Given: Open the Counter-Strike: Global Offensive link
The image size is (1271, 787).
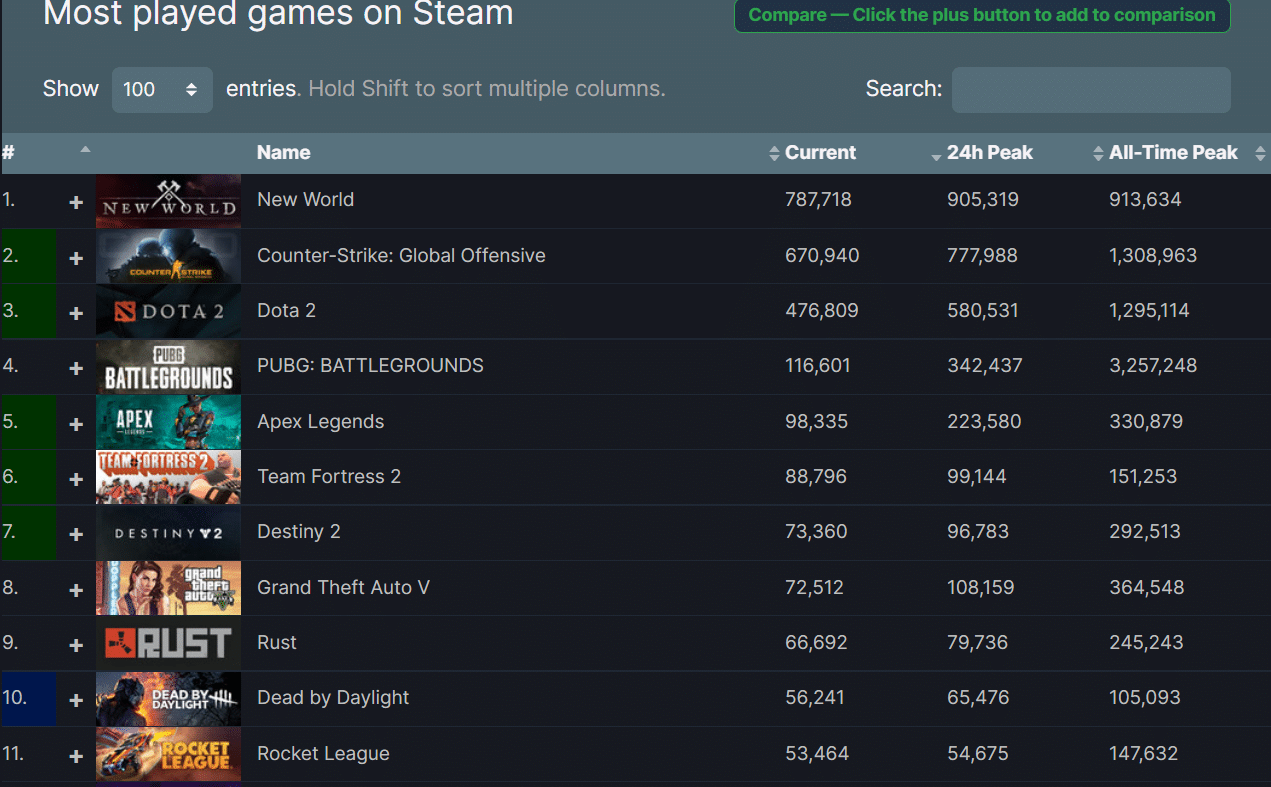Looking at the screenshot, I should click(x=401, y=255).
